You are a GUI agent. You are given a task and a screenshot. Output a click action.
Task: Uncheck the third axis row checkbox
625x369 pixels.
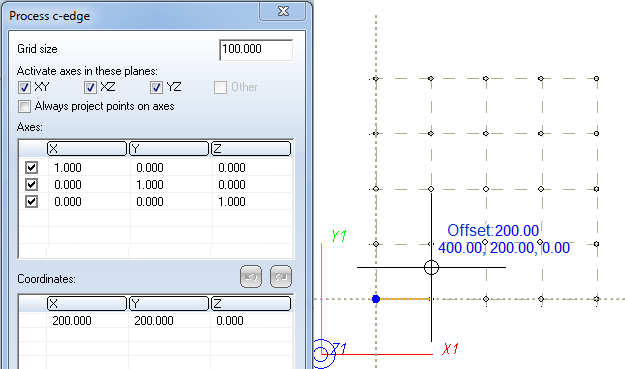[31, 202]
